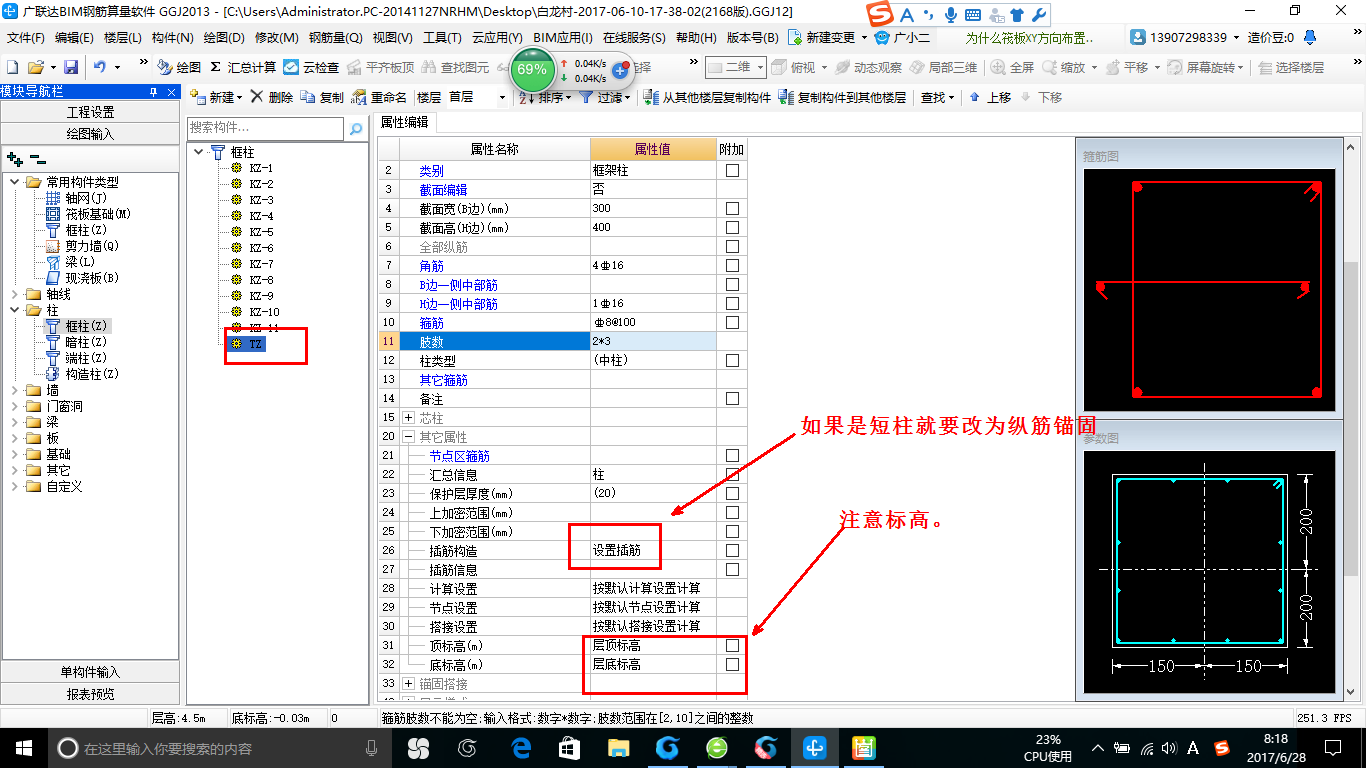Image resolution: width=1366 pixels, height=768 pixels.
Task: Open 绘图 drawing mode in toolbar
Action: point(179,67)
